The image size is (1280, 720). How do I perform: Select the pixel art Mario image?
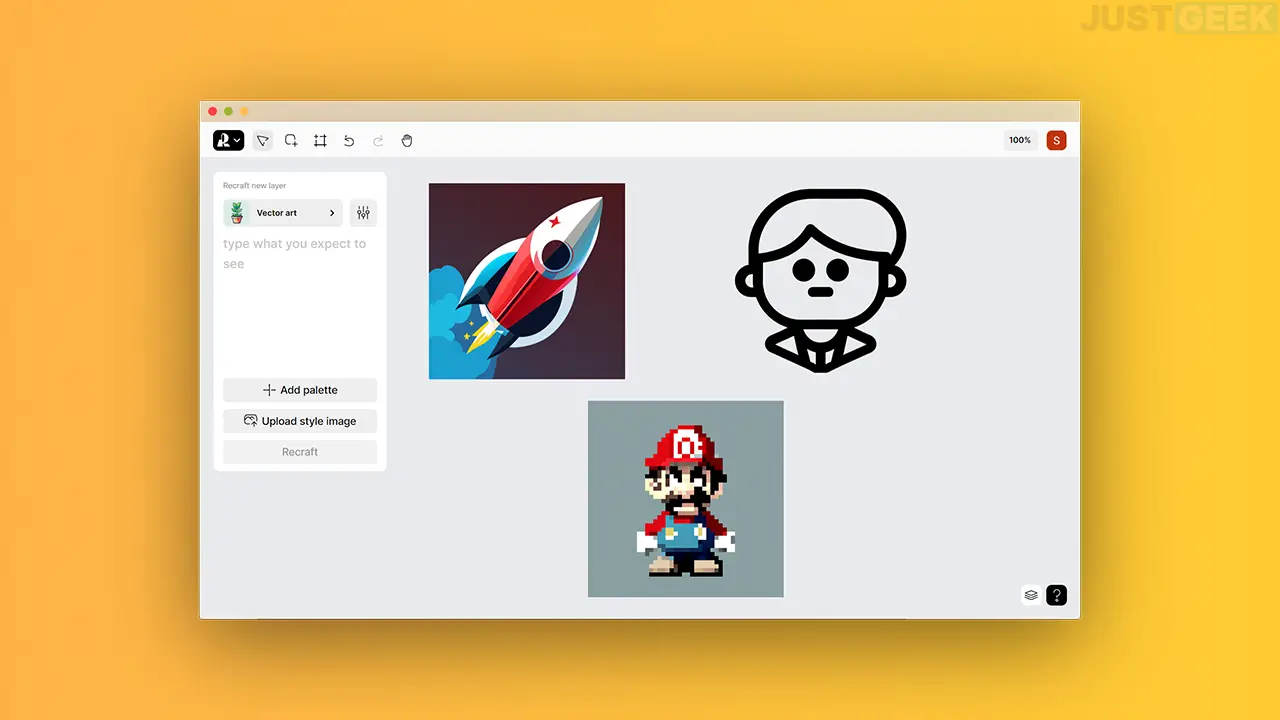tap(686, 499)
